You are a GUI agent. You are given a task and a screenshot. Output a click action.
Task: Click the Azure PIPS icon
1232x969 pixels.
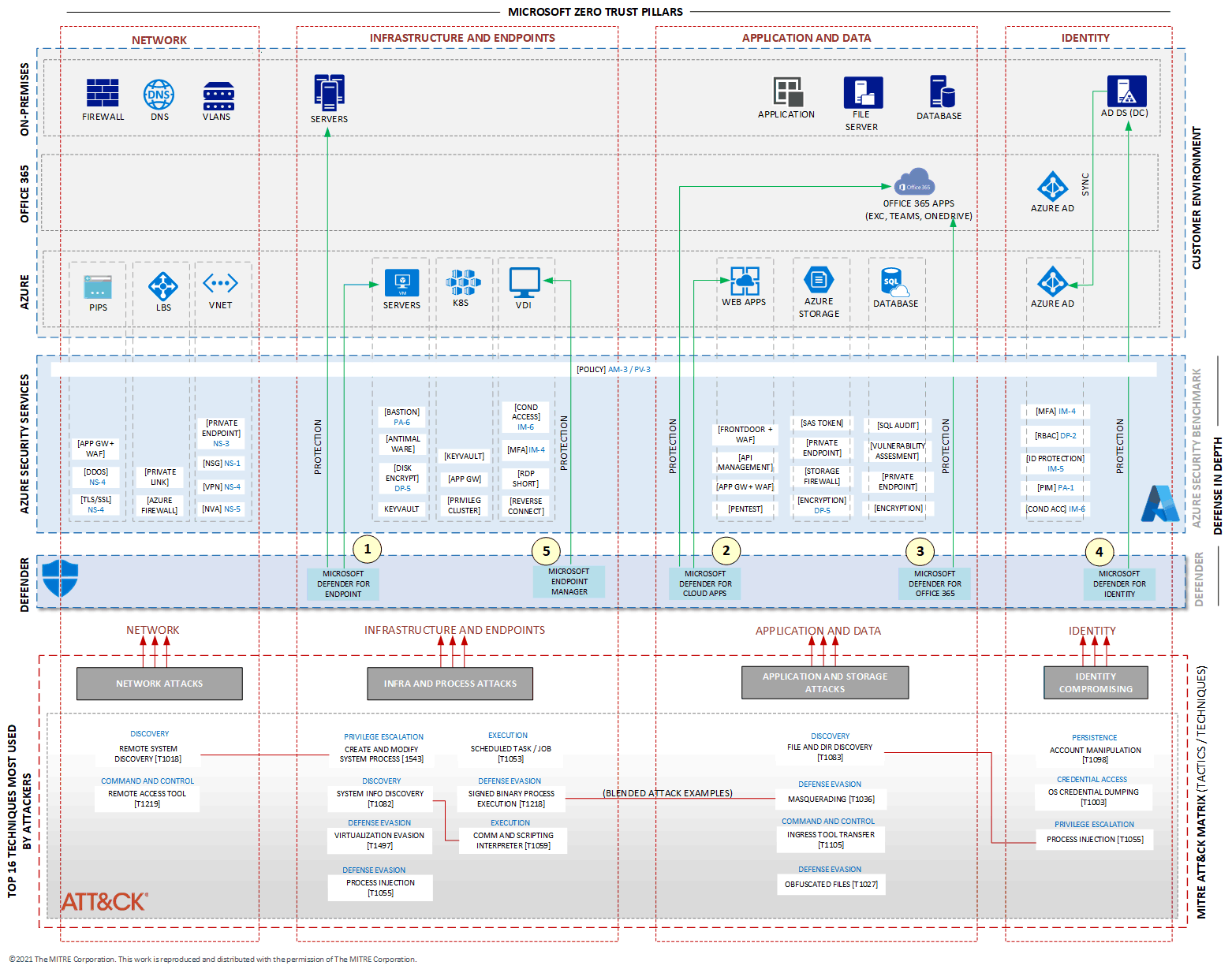[98, 287]
